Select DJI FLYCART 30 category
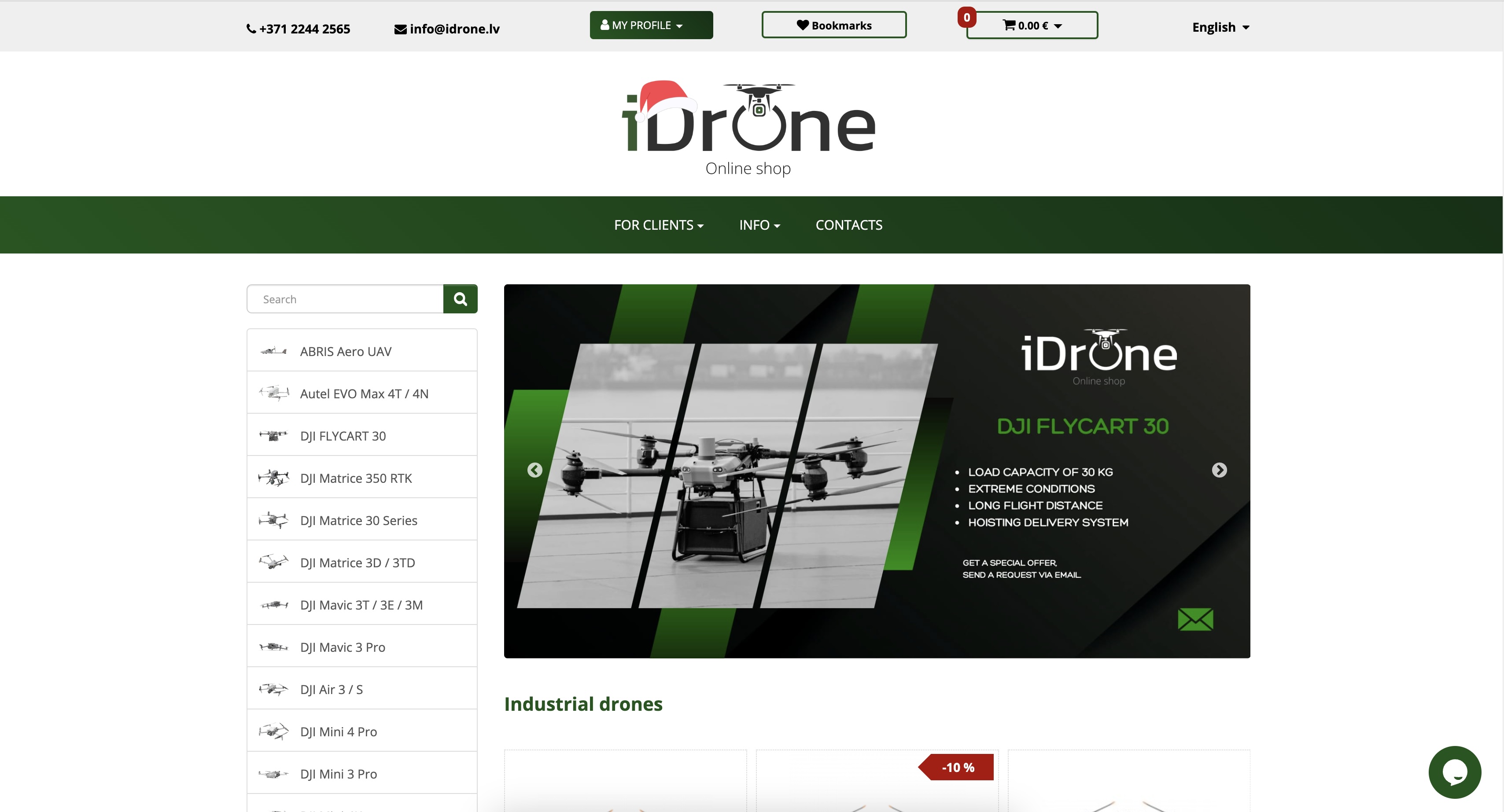 [x=362, y=435]
